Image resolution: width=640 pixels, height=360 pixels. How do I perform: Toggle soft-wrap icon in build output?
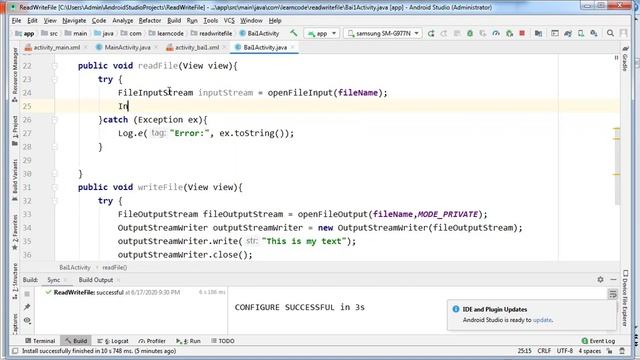[x=613, y=294]
